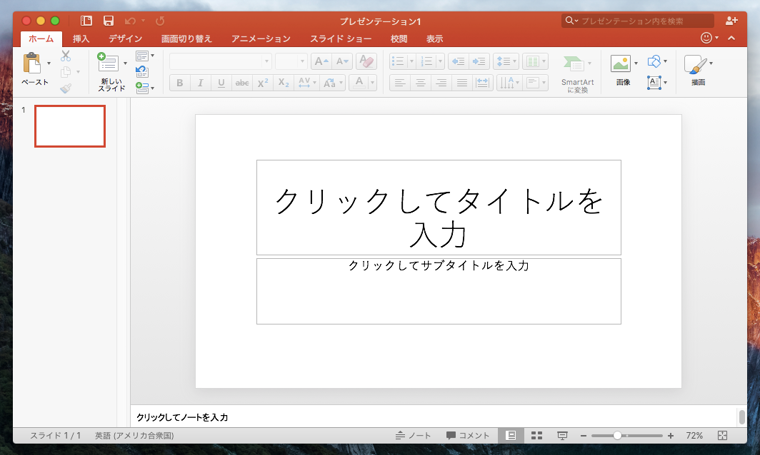Center the text alignment

tap(420, 83)
